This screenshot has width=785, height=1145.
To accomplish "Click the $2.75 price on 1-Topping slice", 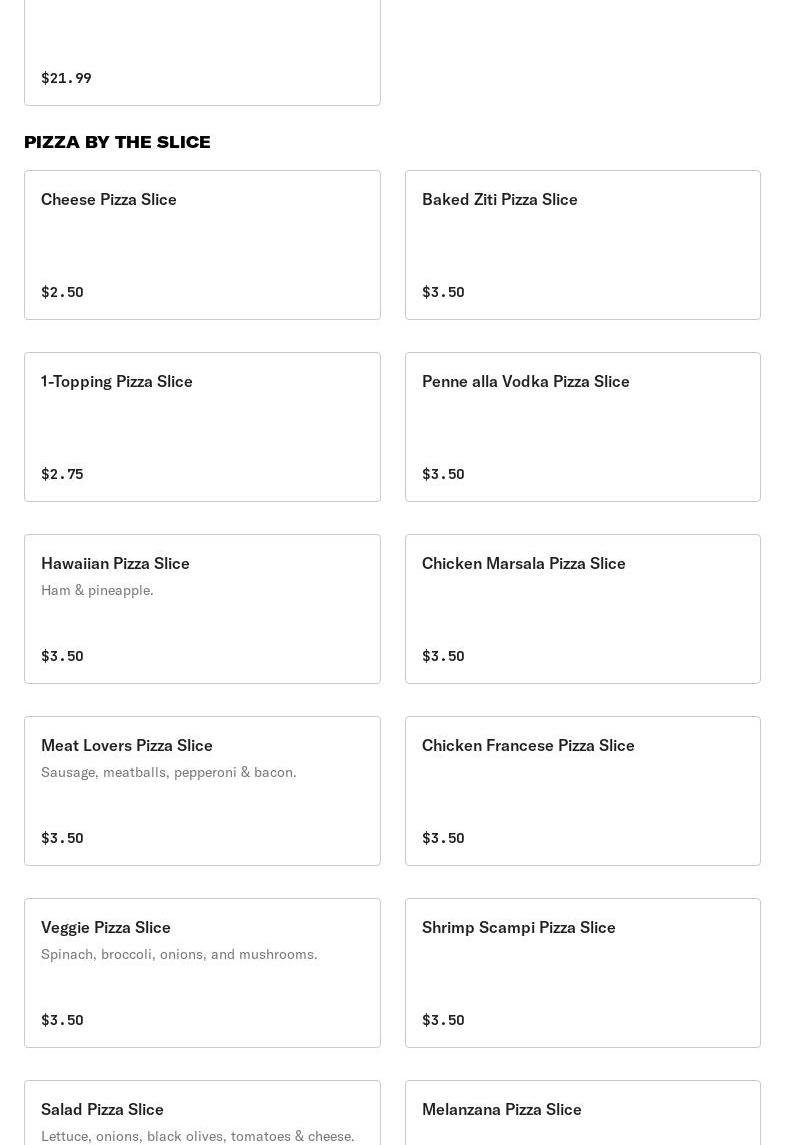I will [x=62, y=474].
